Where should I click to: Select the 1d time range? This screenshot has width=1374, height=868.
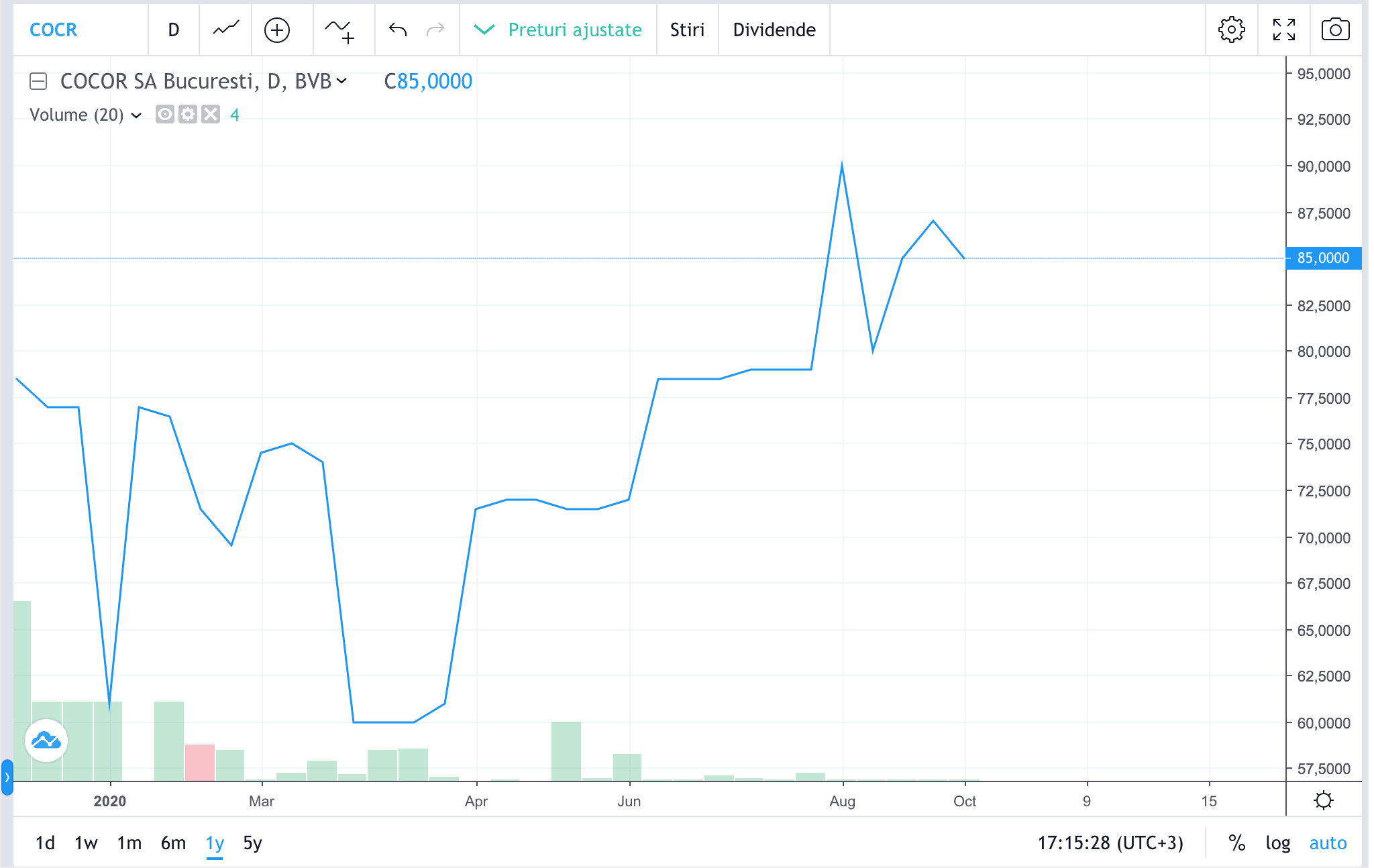(45, 843)
